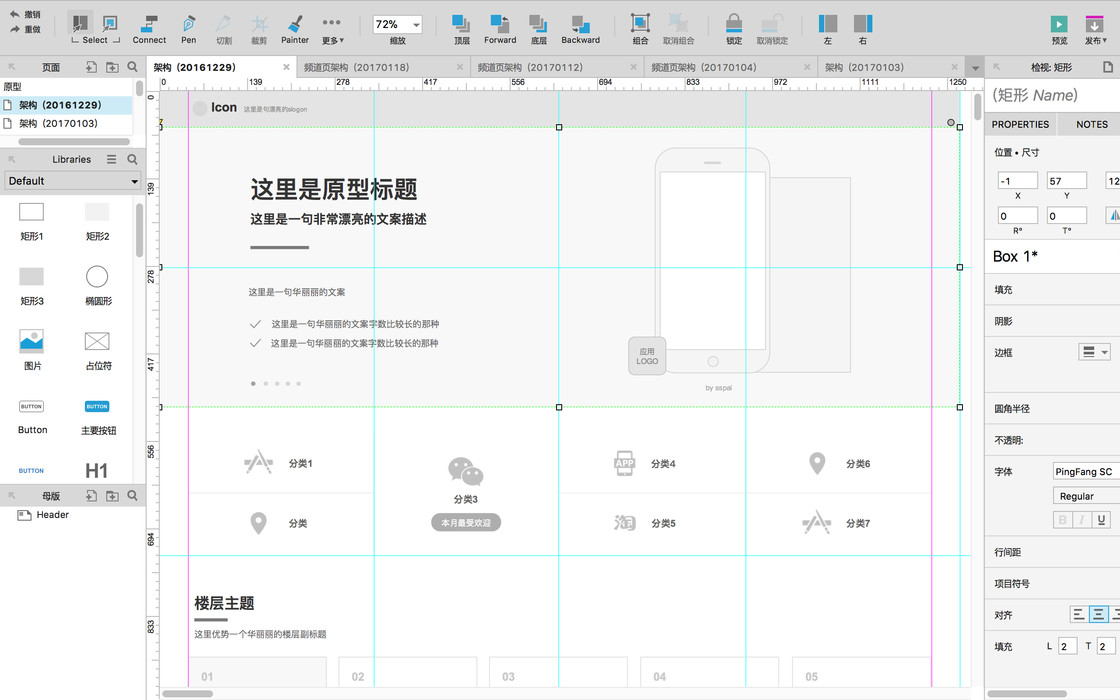This screenshot has width=1120, height=700.
Task: Toggle left text alignment
Action: click(x=1079, y=614)
